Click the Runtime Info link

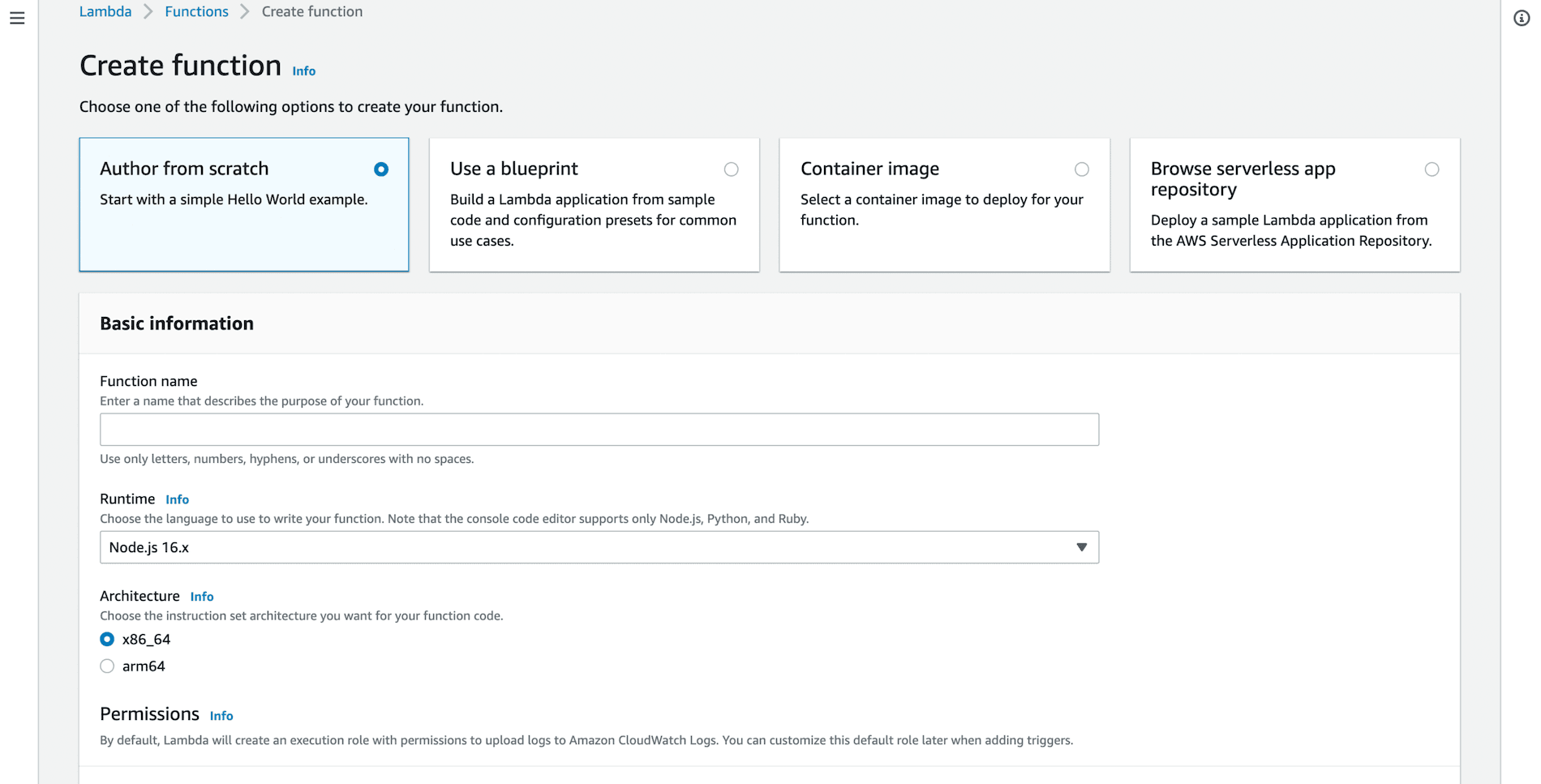coord(177,499)
